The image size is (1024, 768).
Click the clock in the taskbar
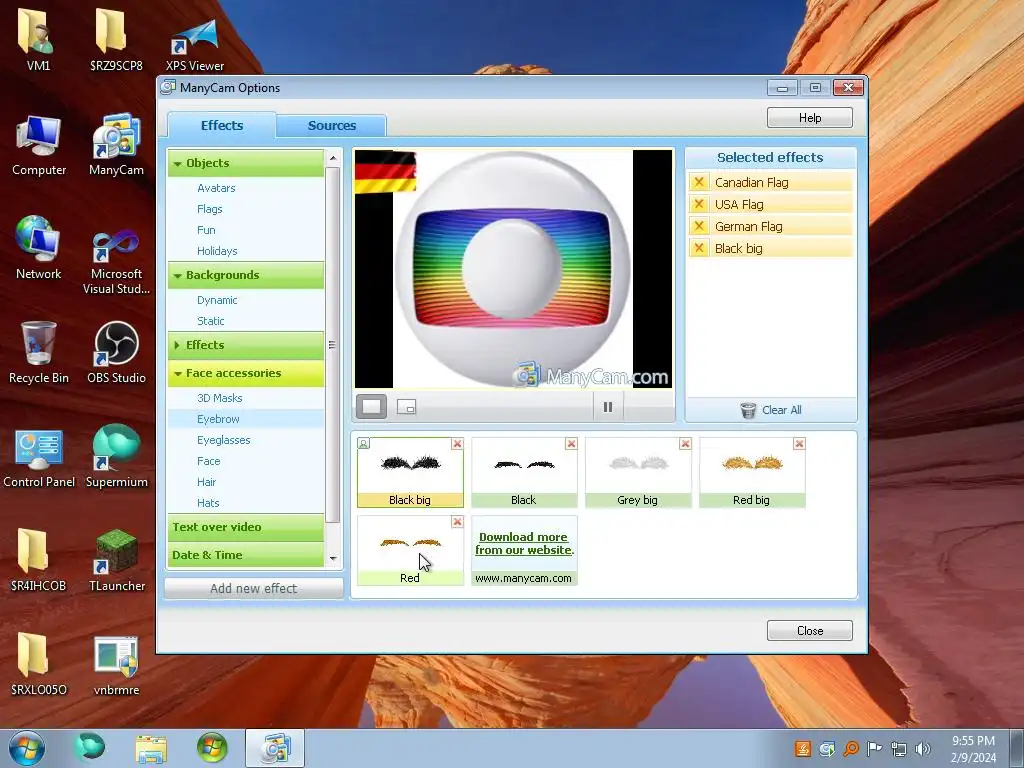(973, 749)
